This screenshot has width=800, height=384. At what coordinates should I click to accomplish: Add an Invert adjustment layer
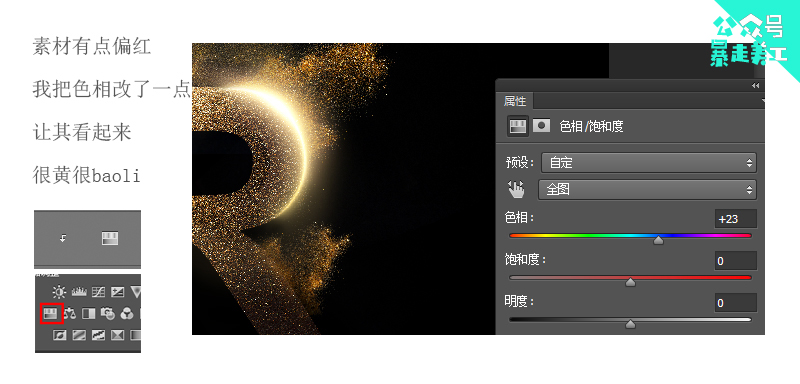coord(60,335)
